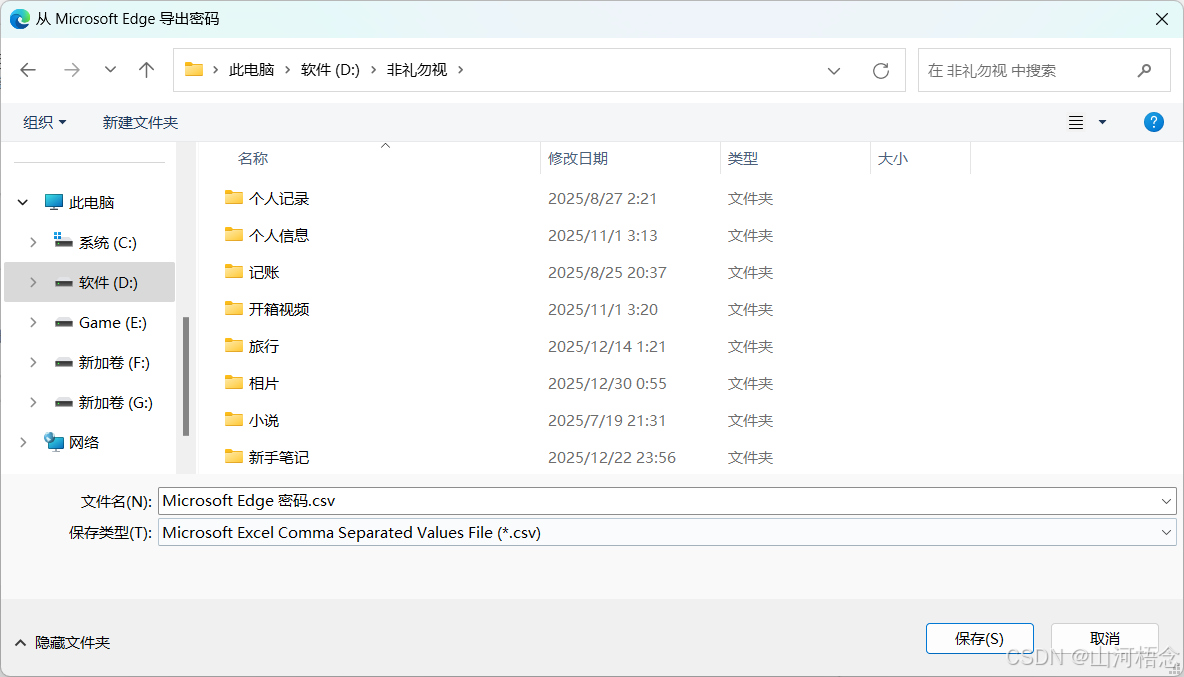Collapse folders via 隐藏文件夹
The width and height of the screenshot is (1184, 677).
point(63,643)
